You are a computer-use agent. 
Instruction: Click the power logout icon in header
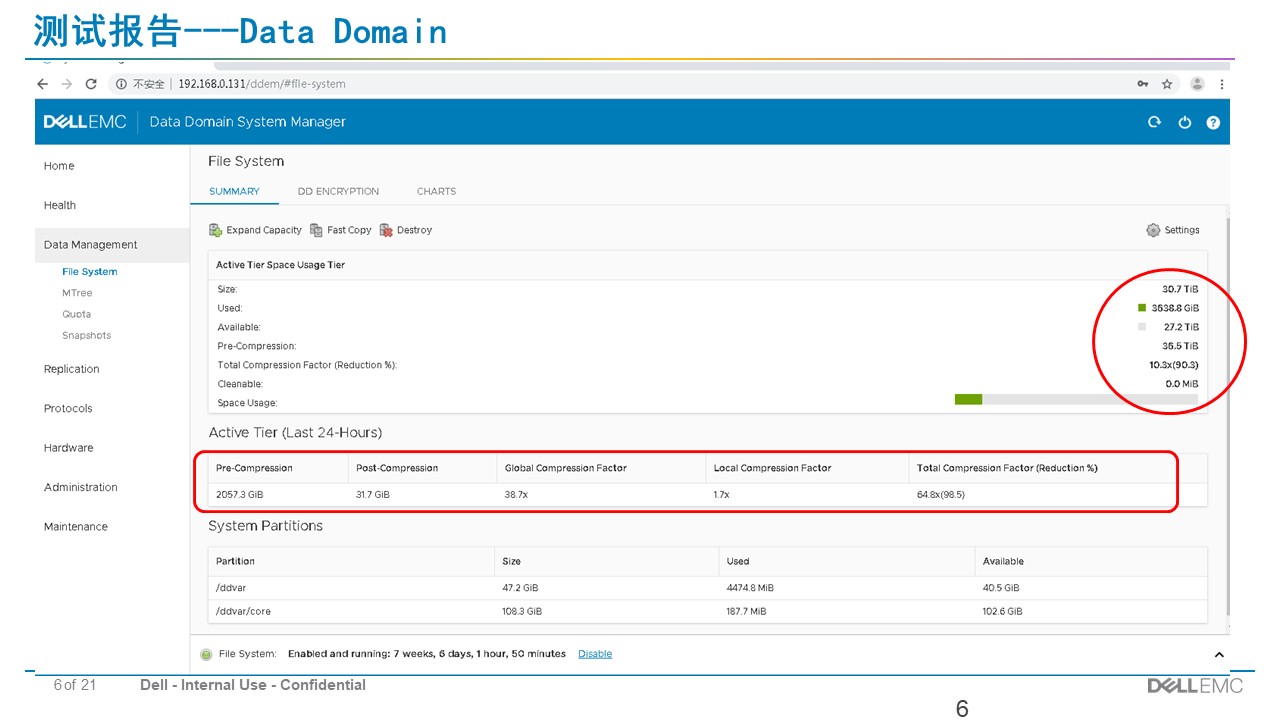(1185, 122)
